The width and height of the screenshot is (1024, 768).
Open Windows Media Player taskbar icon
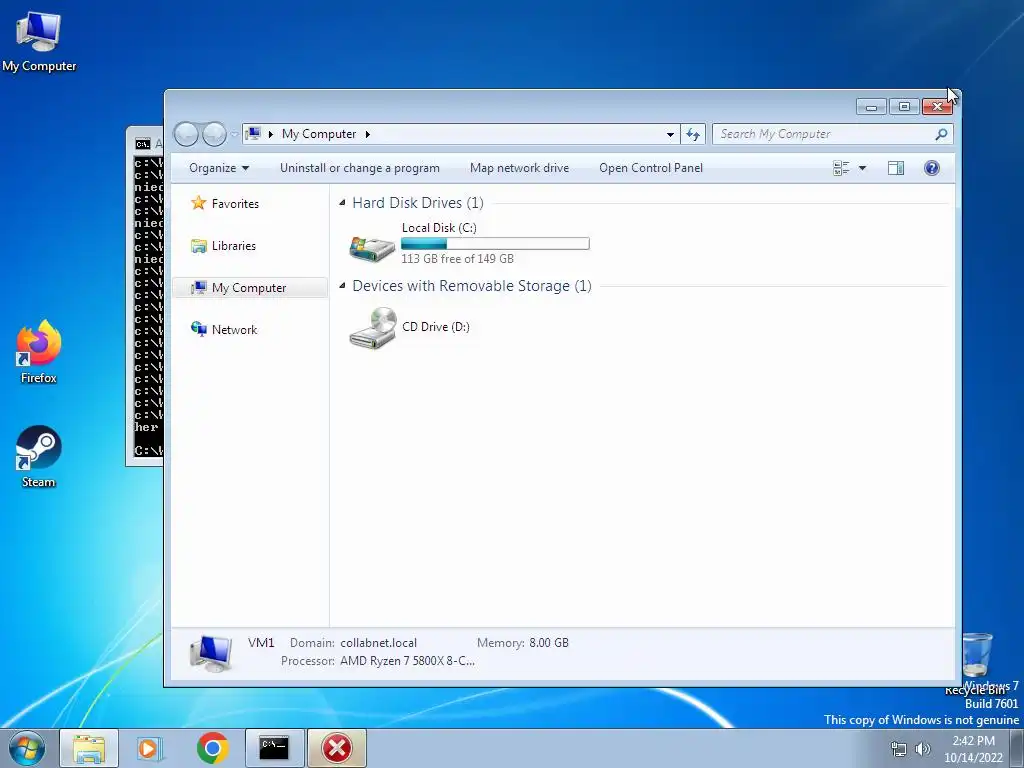click(150, 748)
